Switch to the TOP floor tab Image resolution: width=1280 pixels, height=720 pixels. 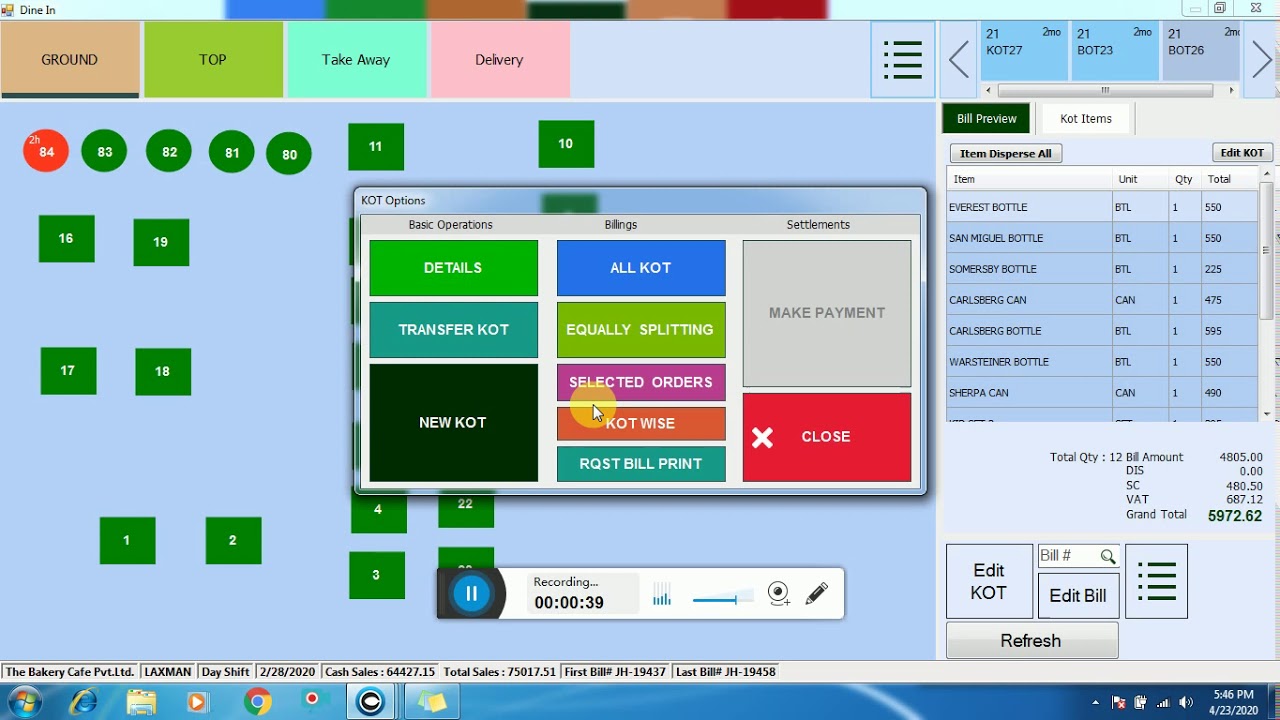point(213,60)
